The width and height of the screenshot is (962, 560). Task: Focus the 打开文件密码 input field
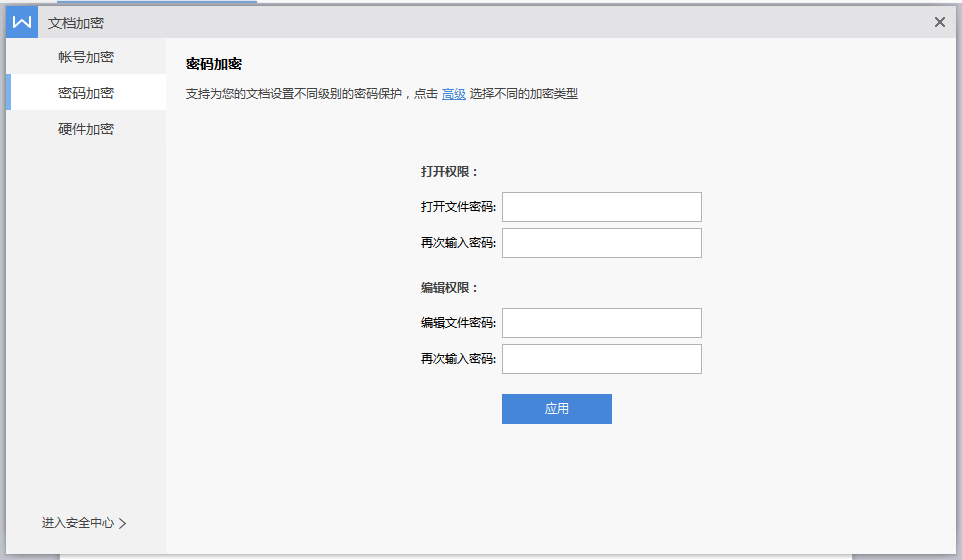(601, 207)
